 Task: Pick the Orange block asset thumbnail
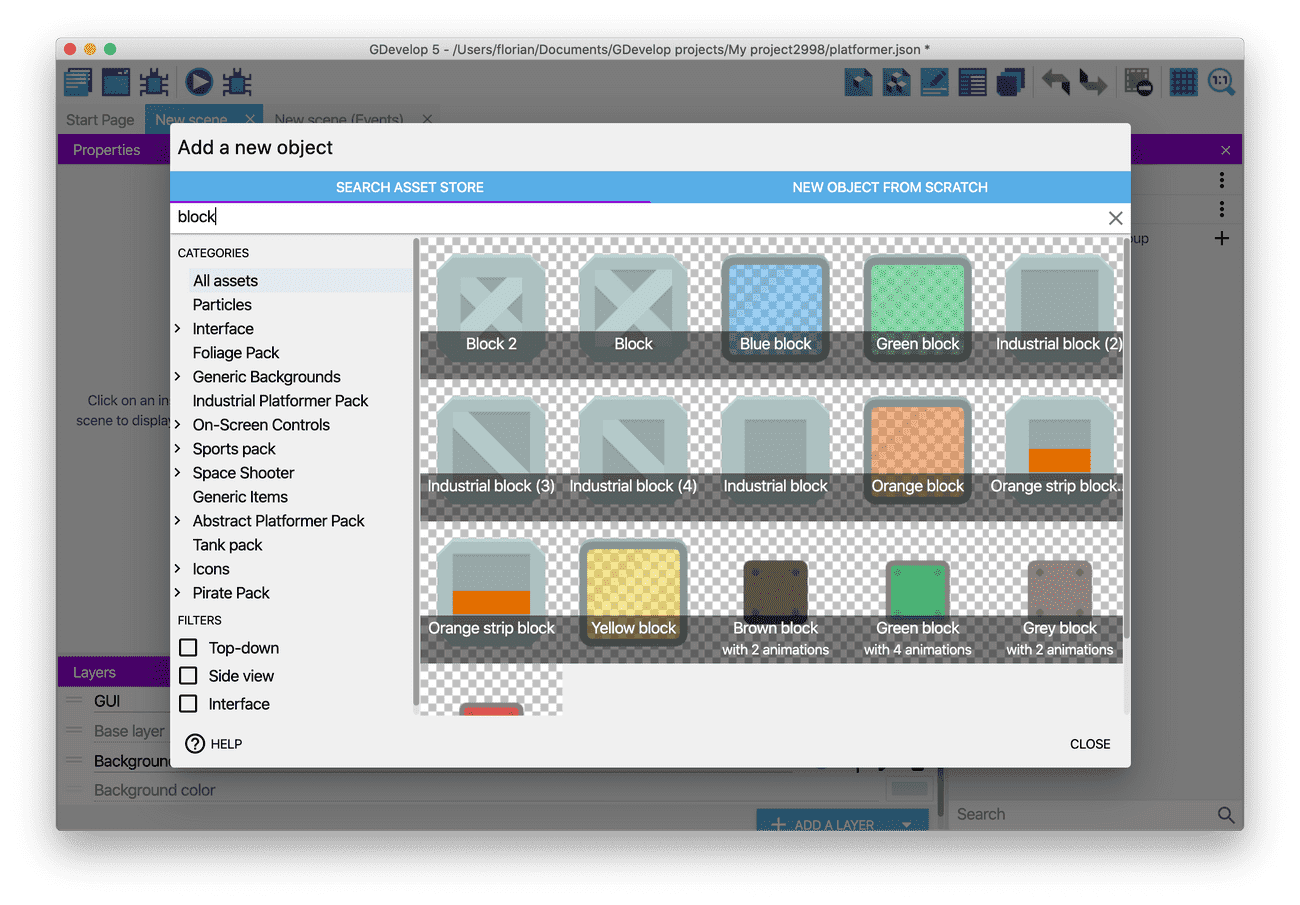(x=917, y=450)
